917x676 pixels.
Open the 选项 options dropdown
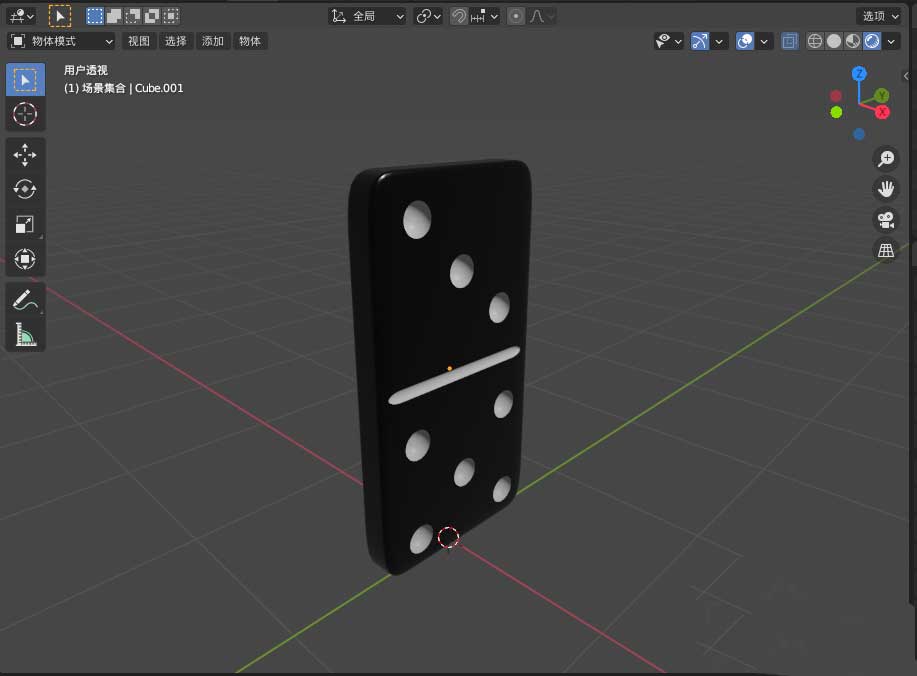click(x=878, y=16)
